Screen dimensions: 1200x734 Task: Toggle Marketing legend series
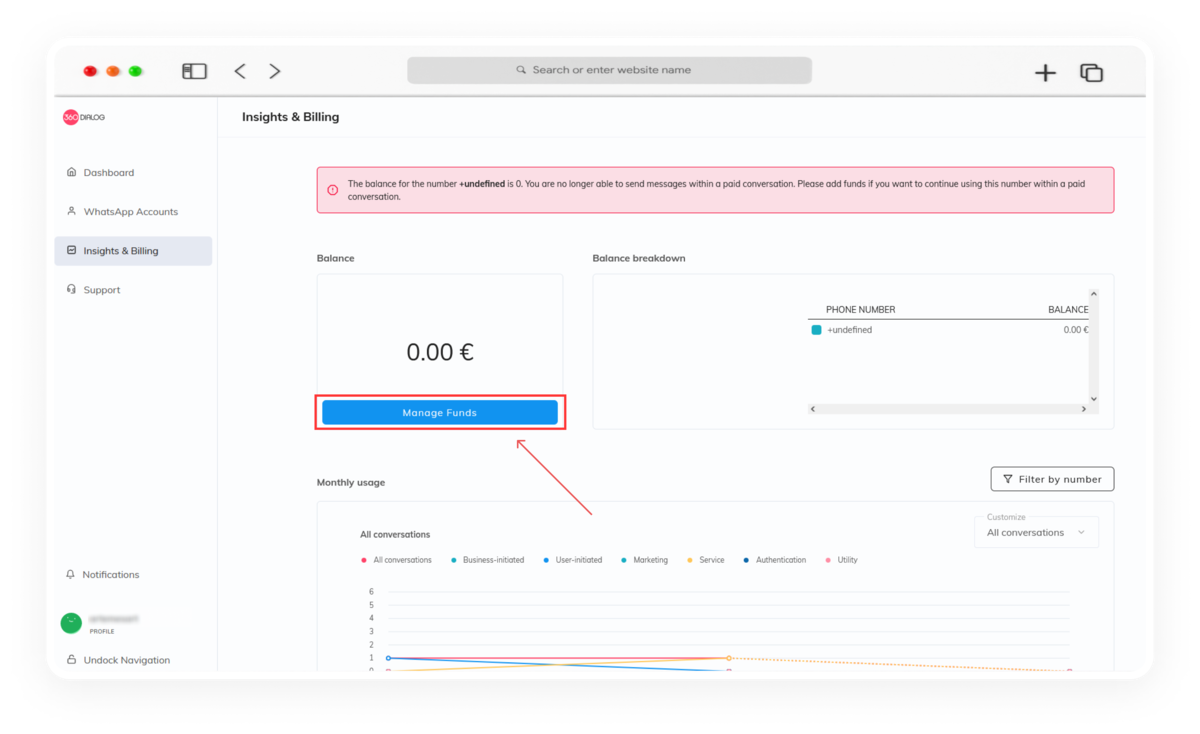coord(645,560)
